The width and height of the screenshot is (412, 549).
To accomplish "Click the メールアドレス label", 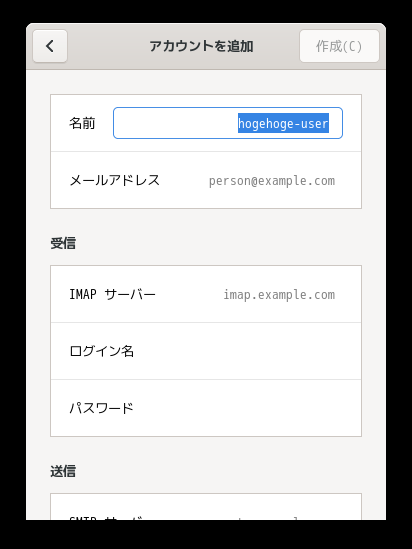I will (x=115, y=181).
